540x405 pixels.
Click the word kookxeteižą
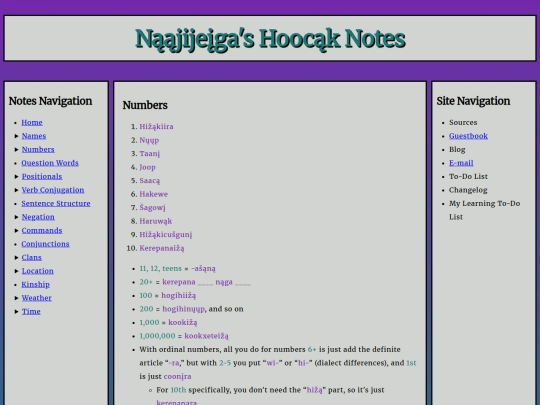pyautogui.click(x=206, y=336)
